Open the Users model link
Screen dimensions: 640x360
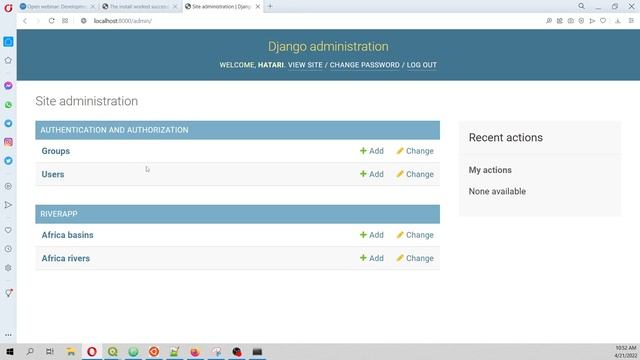[x=53, y=174]
